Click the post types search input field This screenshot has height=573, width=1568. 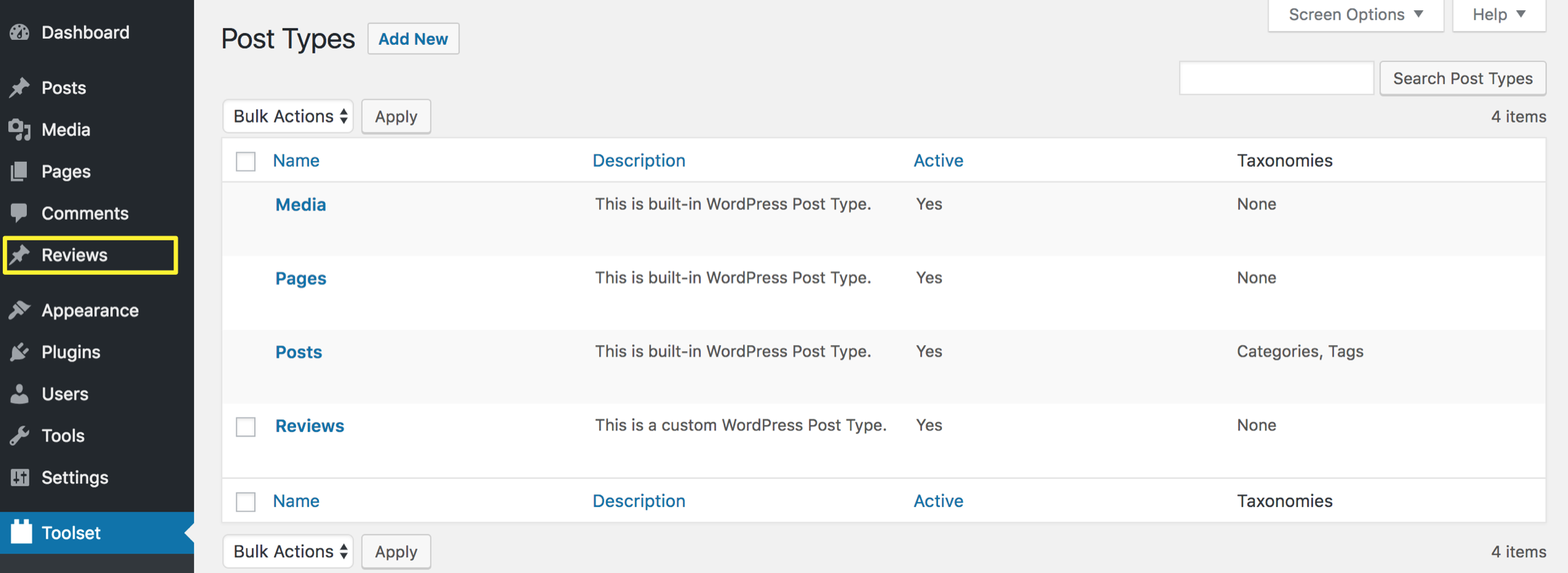(1276, 79)
